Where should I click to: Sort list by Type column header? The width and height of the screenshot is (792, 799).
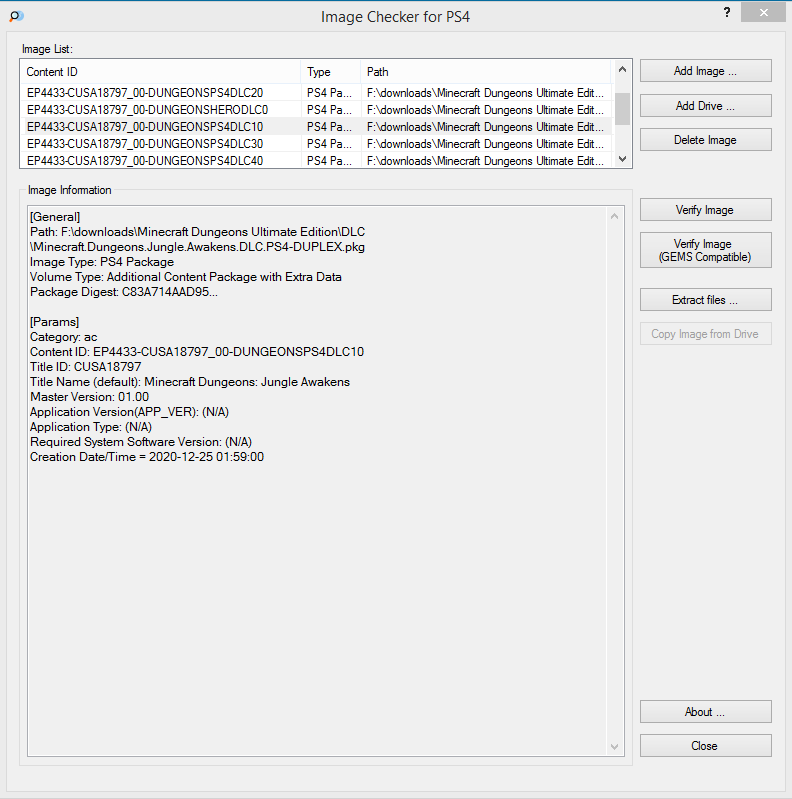(x=331, y=72)
